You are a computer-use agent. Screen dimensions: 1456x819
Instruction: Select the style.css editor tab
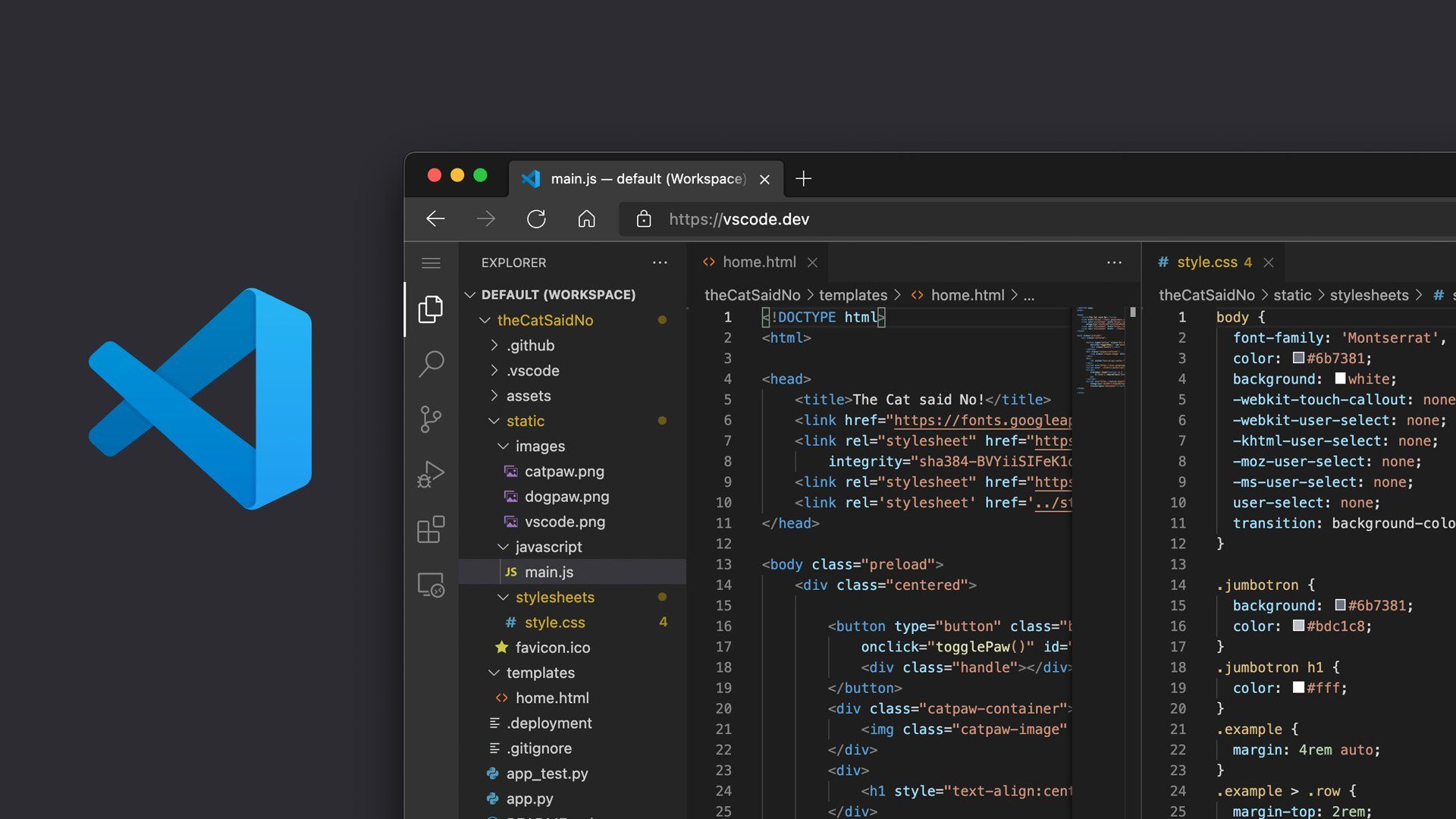pos(1205,262)
